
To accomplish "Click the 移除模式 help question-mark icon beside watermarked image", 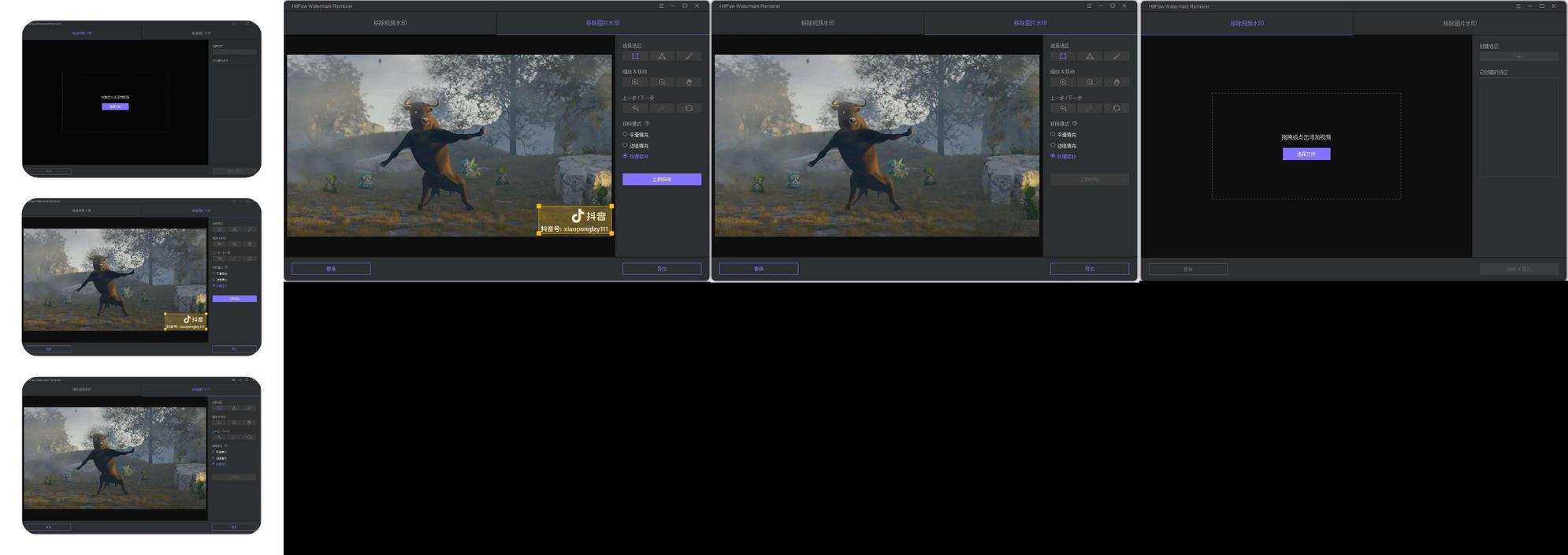I will (x=648, y=124).
